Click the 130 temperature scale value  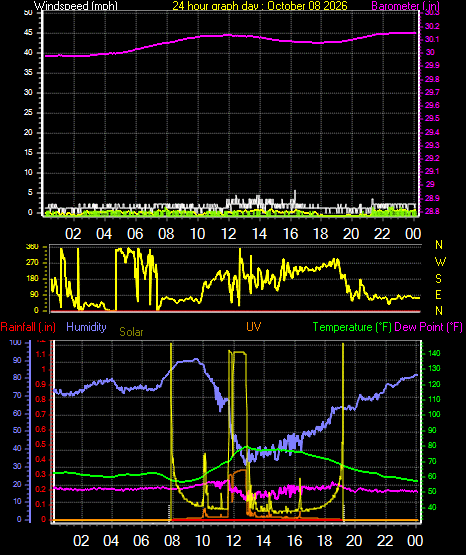[434, 368]
